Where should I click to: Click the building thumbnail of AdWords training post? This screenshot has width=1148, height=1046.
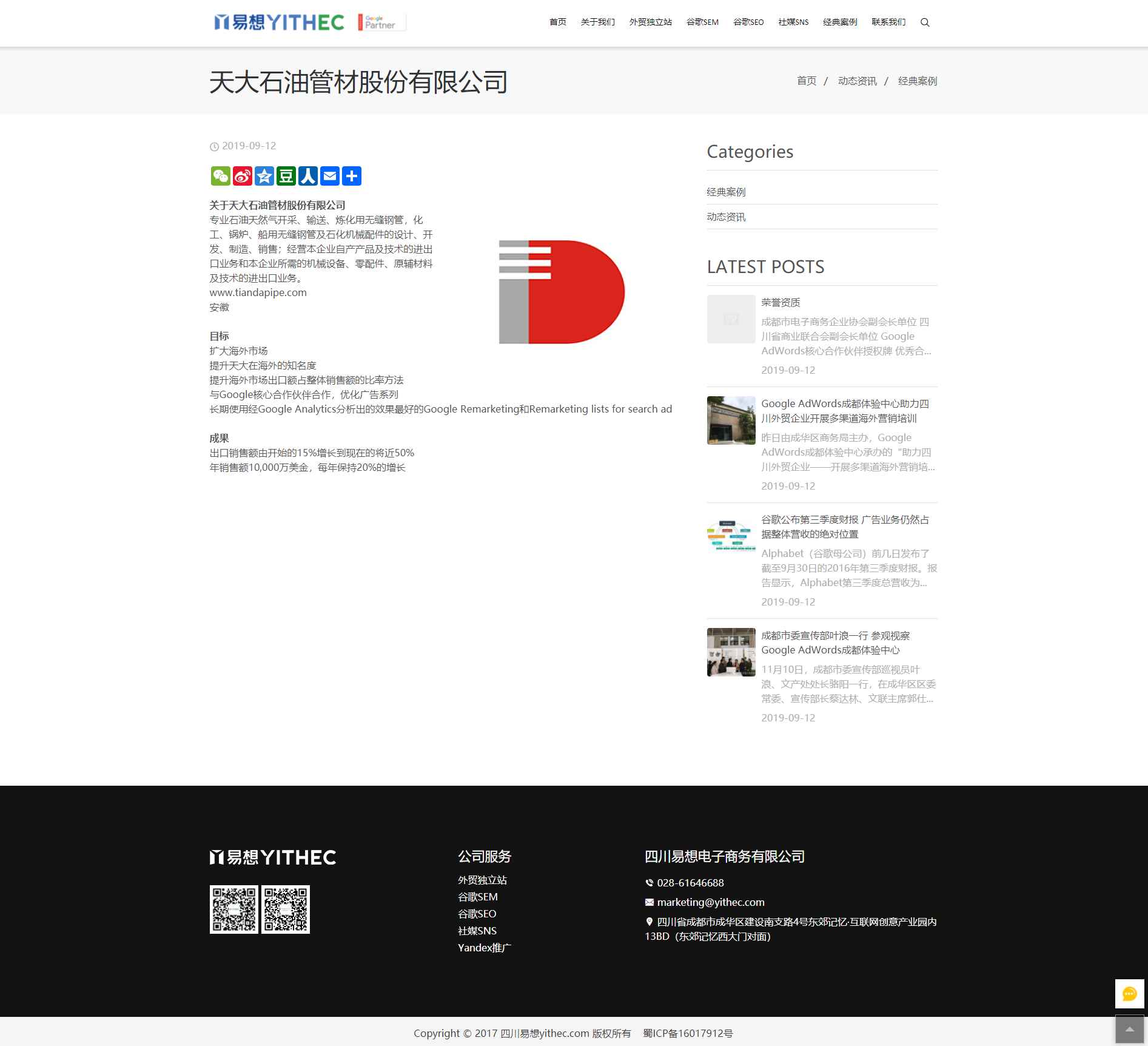(731, 420)
